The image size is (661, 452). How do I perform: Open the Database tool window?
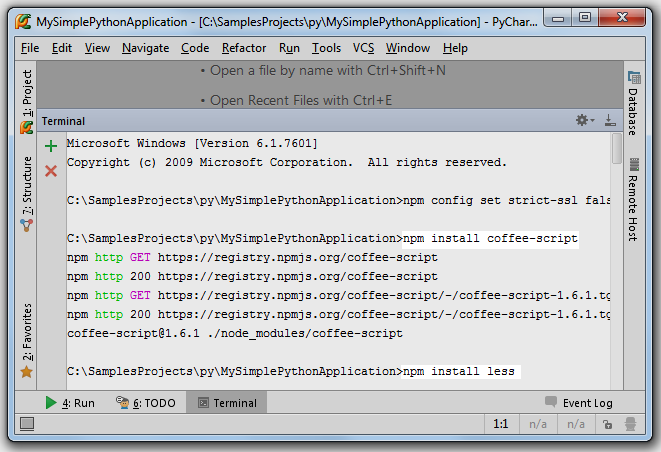point(633,112)
